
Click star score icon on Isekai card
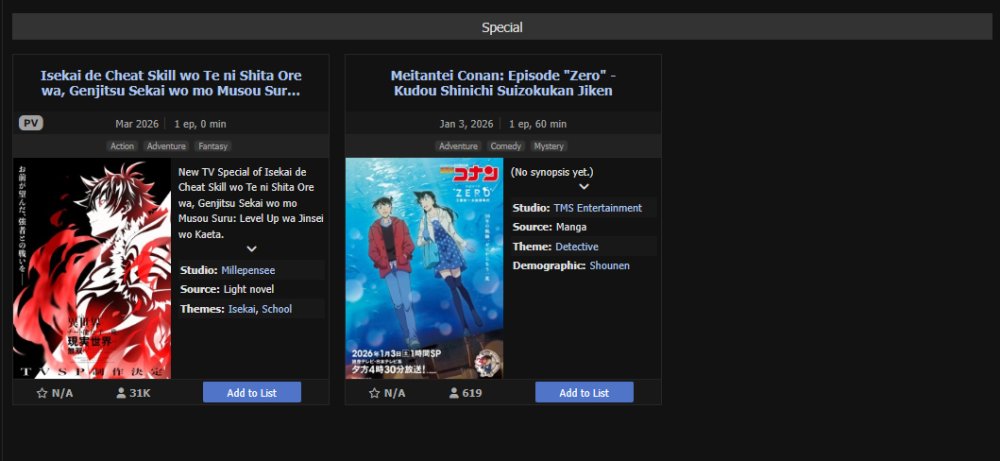tap(42, 393)
